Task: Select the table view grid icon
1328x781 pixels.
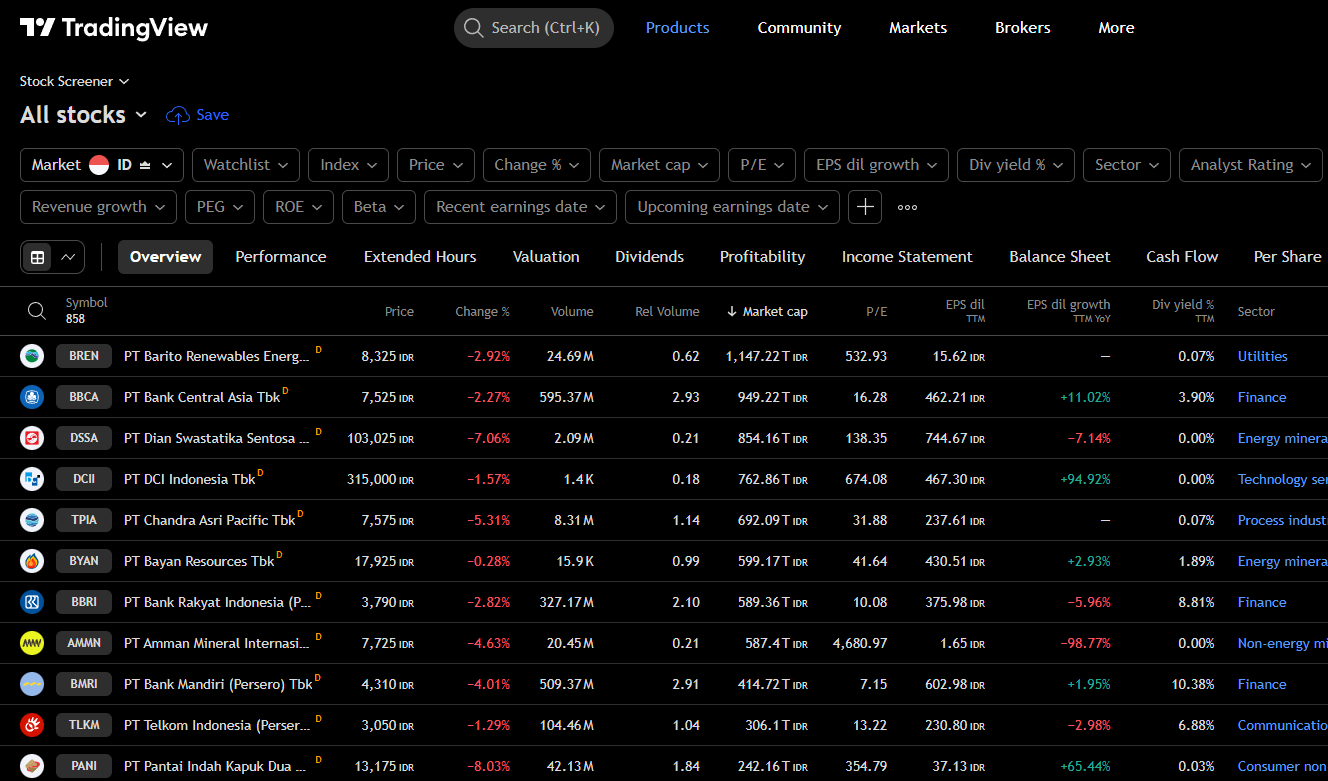Action: tap(37, 257)
